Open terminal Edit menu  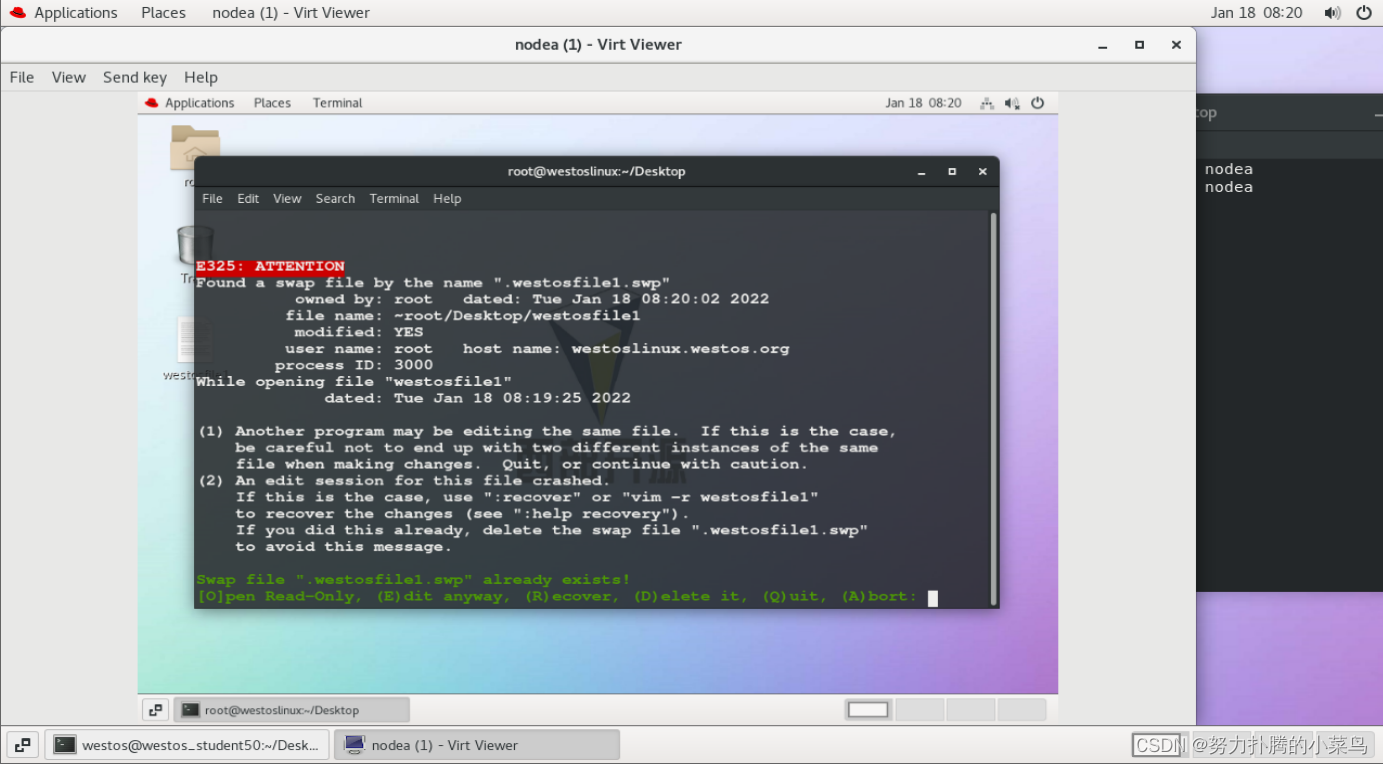pyautogui.click(x=248, y=198)
